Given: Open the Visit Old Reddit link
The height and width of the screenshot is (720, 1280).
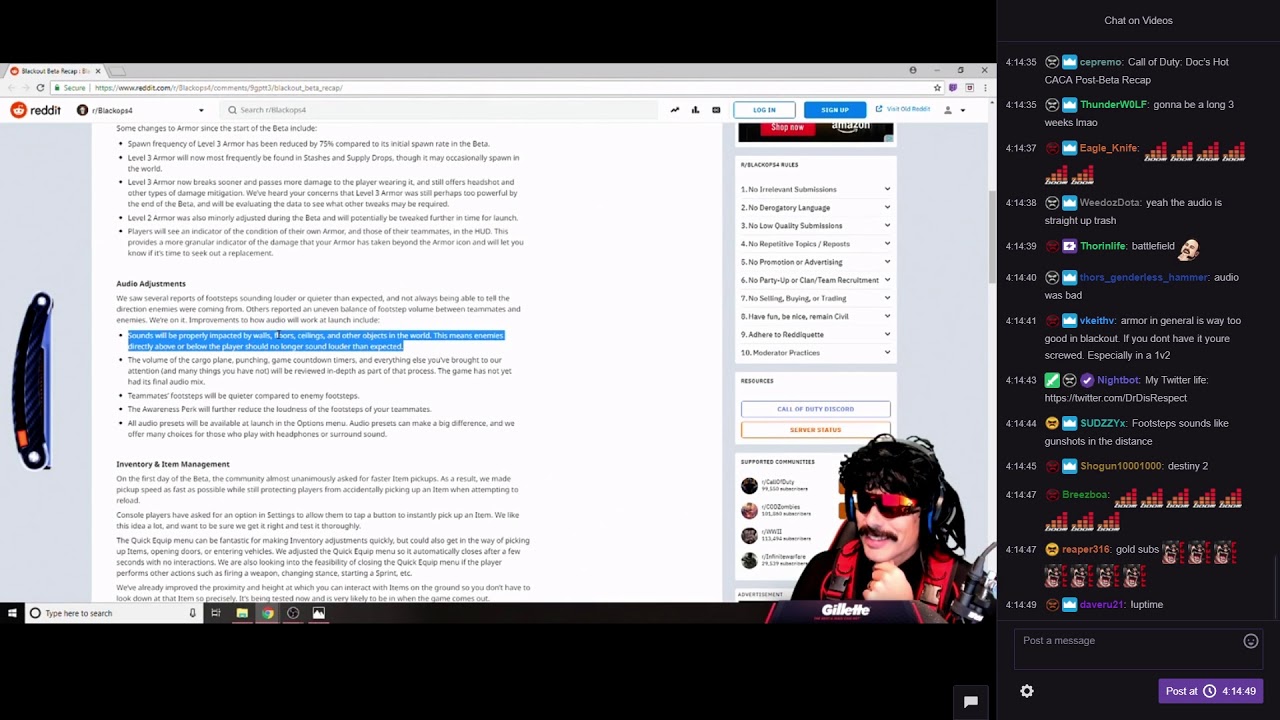Looking at the screenshot, I should 903,109.
